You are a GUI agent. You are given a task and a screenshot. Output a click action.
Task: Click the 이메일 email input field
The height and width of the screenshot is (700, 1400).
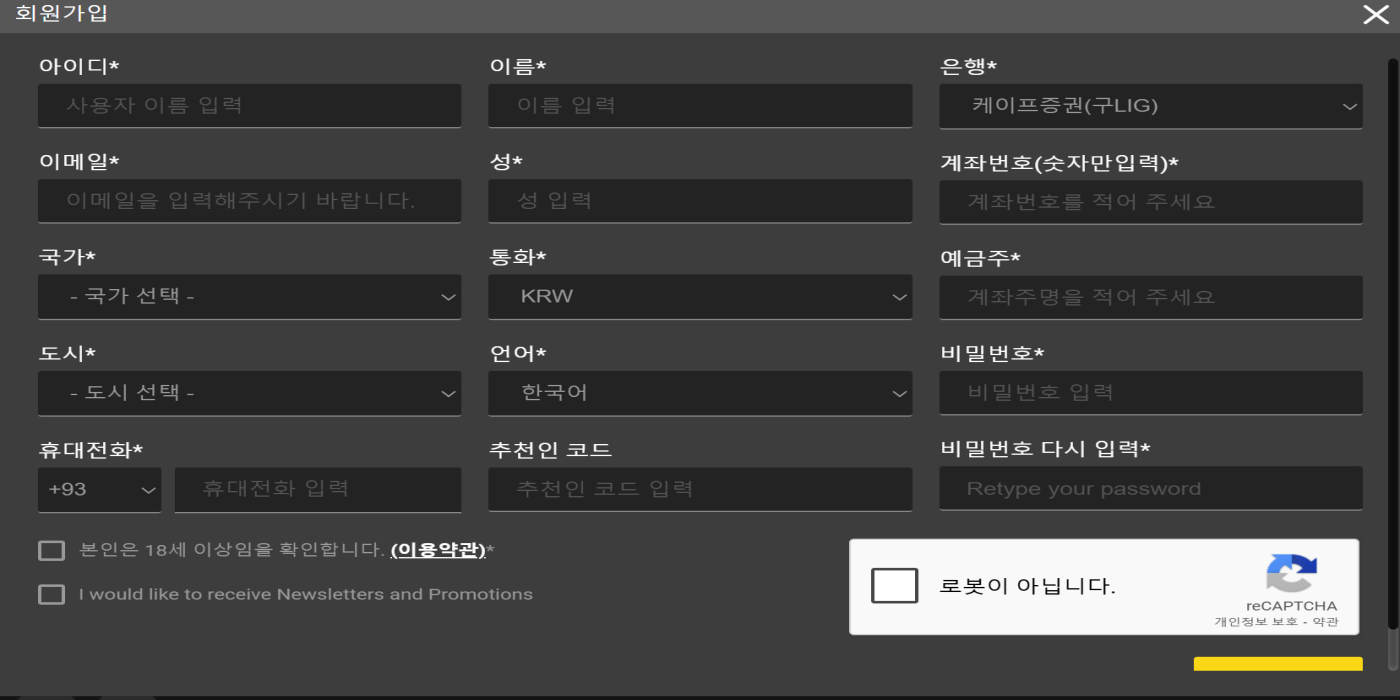click(x=250, y=201)
